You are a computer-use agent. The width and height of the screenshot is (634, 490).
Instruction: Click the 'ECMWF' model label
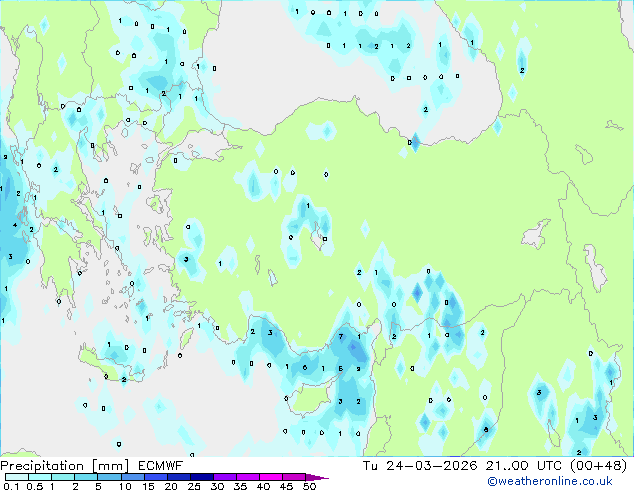click(x=161, y=466)
